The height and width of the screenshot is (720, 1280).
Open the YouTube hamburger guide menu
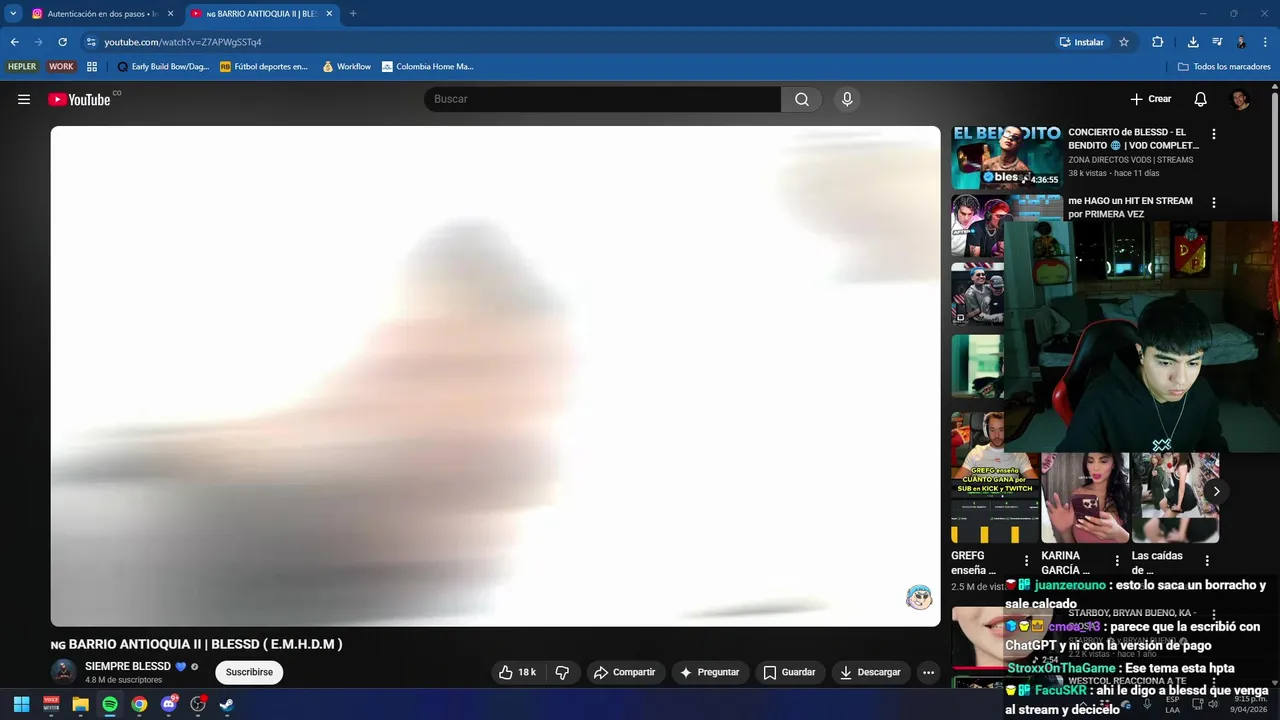24,99
